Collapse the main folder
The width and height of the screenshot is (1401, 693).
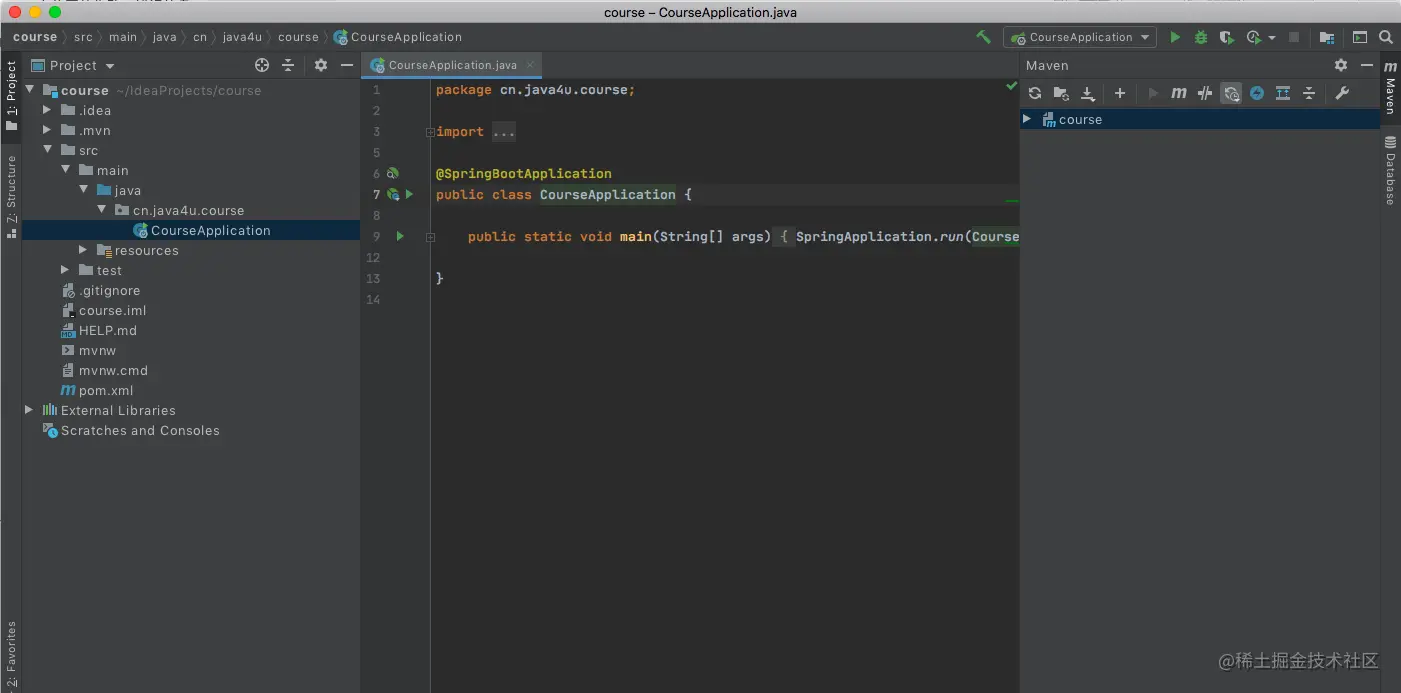pyautogui.click(x=65, y=169)
